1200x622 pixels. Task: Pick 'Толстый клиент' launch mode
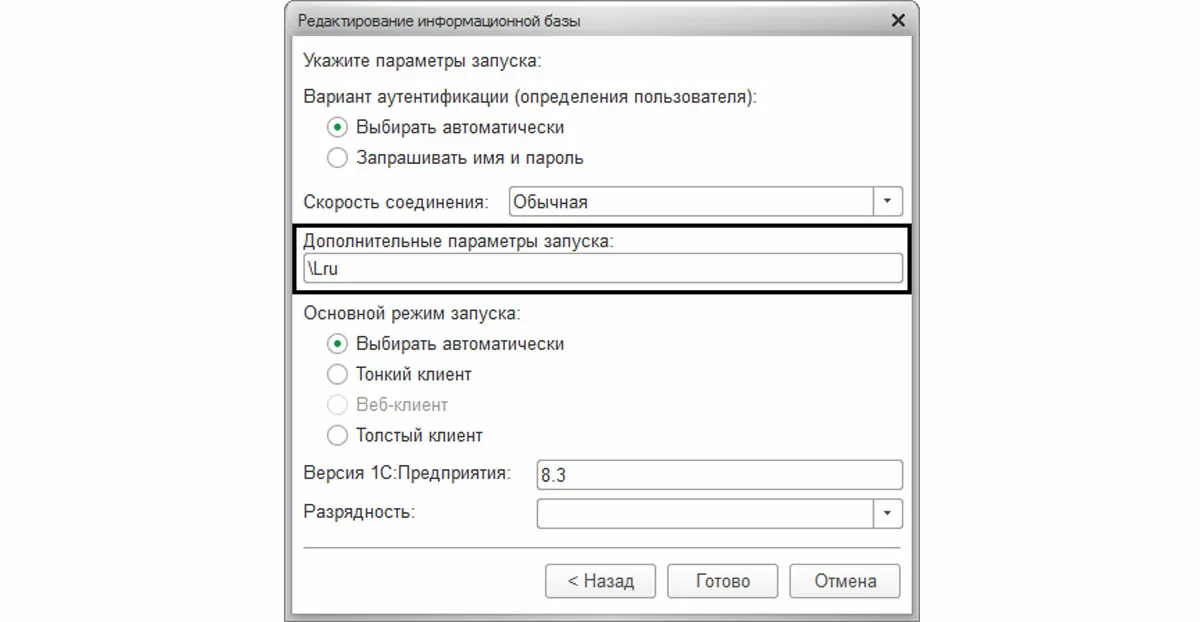click(x=338, y=436)
